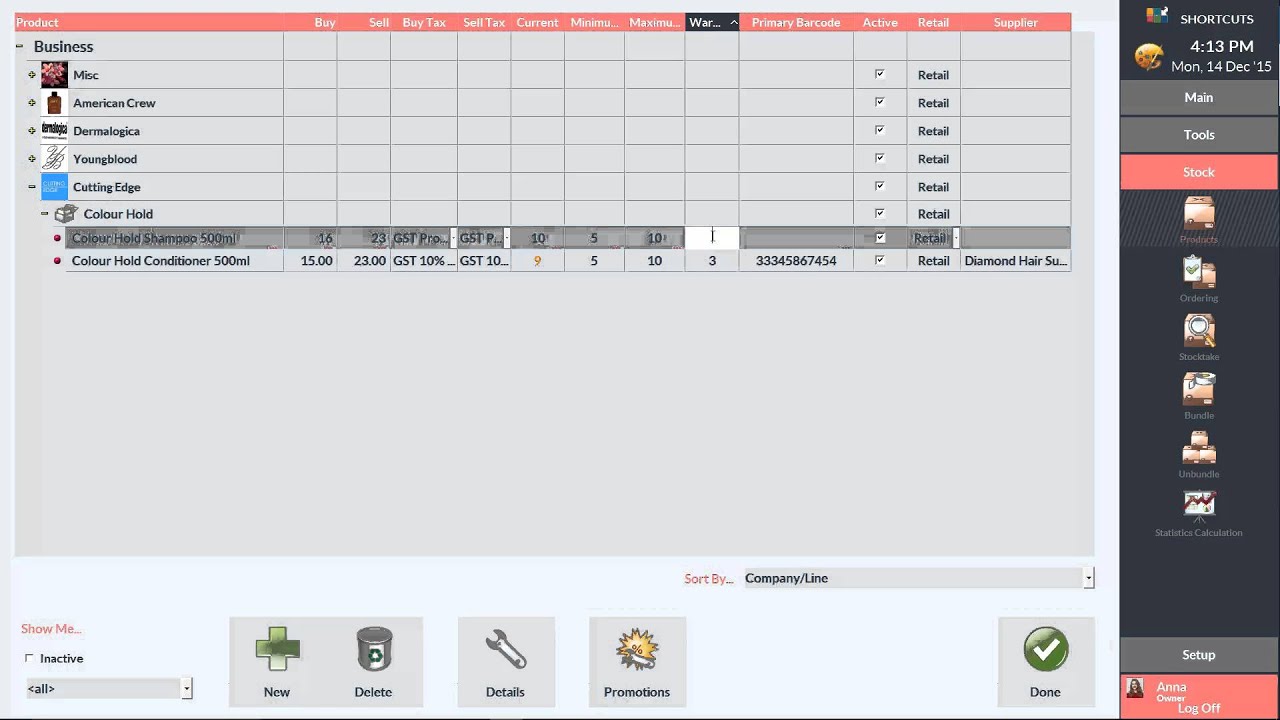The height and width of the screenshot is (720, 1280).
Task: Click the Buy column header
Action: point(310,22)
